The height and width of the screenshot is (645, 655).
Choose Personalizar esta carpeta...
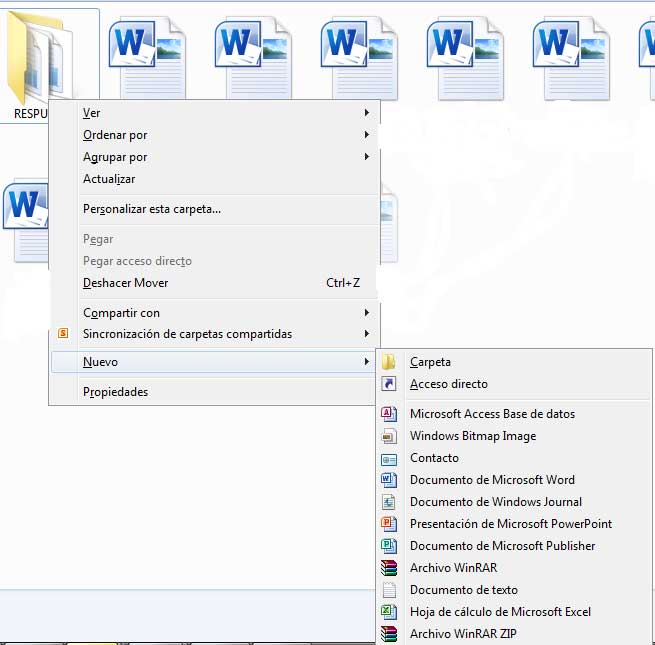[x=214, y=209]
